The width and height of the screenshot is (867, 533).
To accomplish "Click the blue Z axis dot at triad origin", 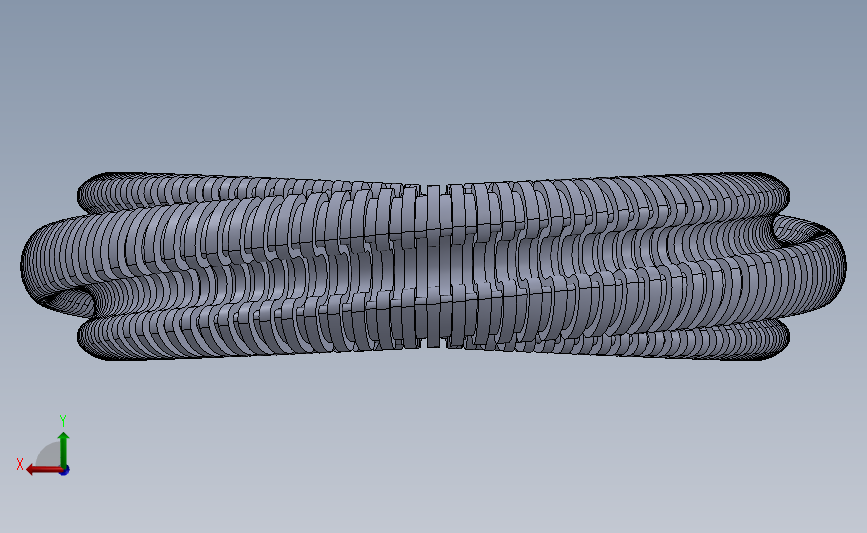I will tap(65, 471).
